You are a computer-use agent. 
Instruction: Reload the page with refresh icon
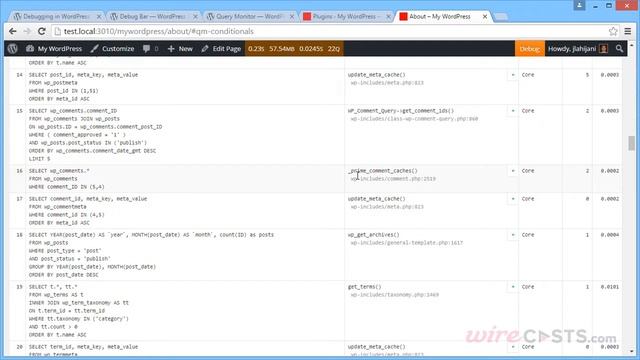(42, 31)
